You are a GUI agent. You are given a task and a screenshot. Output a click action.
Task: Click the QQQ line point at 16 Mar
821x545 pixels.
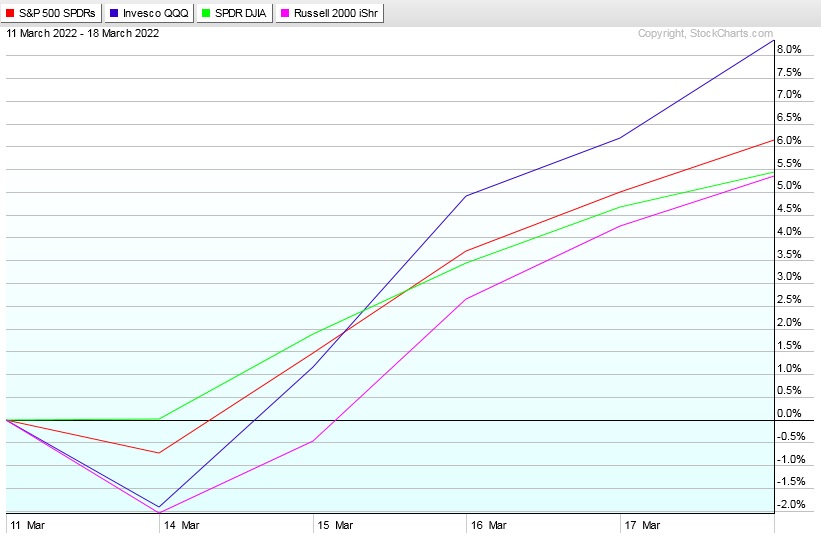[467, 196]
